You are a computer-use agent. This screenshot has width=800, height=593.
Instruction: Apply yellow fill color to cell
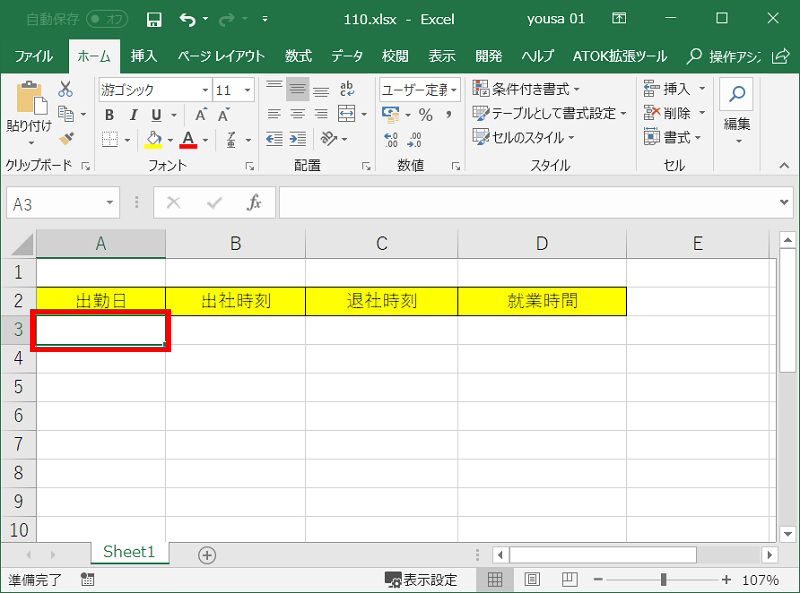point(154,139)
